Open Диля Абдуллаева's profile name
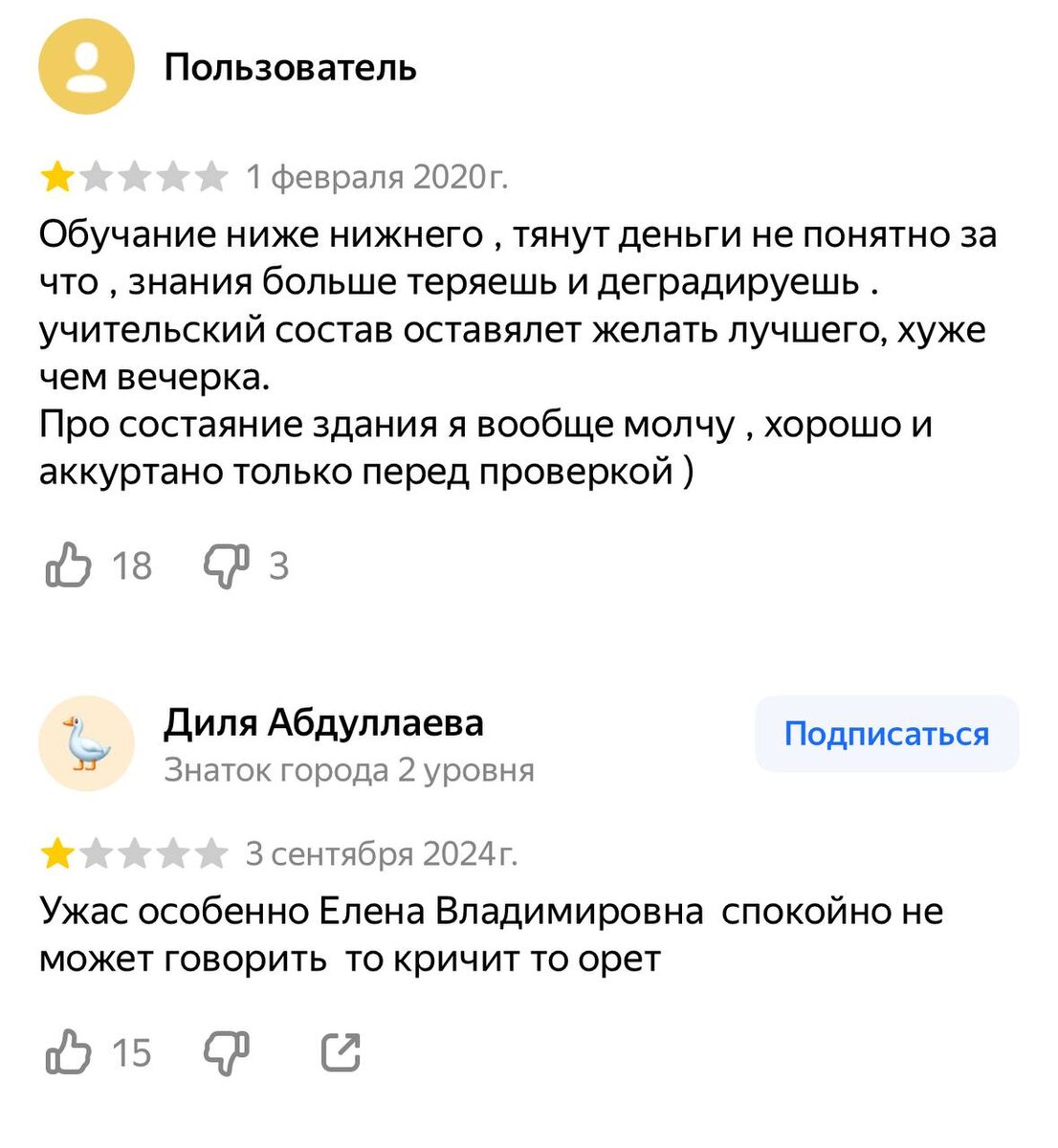This screenshot has height=1148, width=1058. [x=323, y=722]
